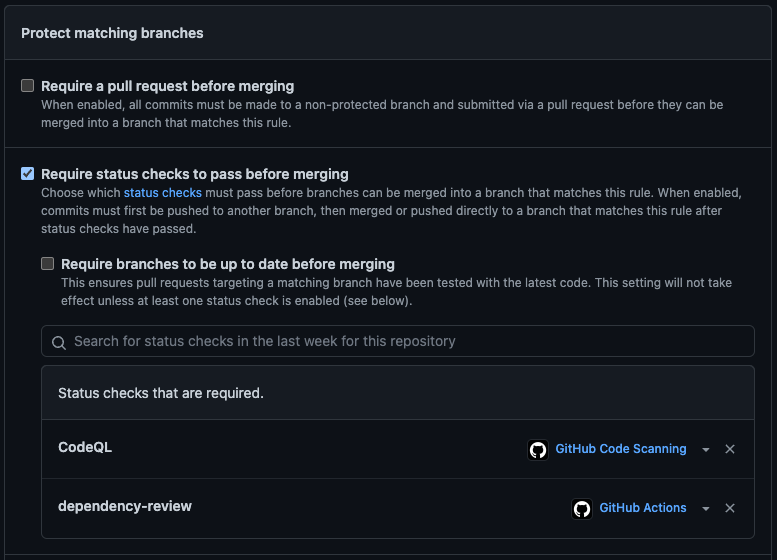Open the blue 'status checks' link

point(162,192)
